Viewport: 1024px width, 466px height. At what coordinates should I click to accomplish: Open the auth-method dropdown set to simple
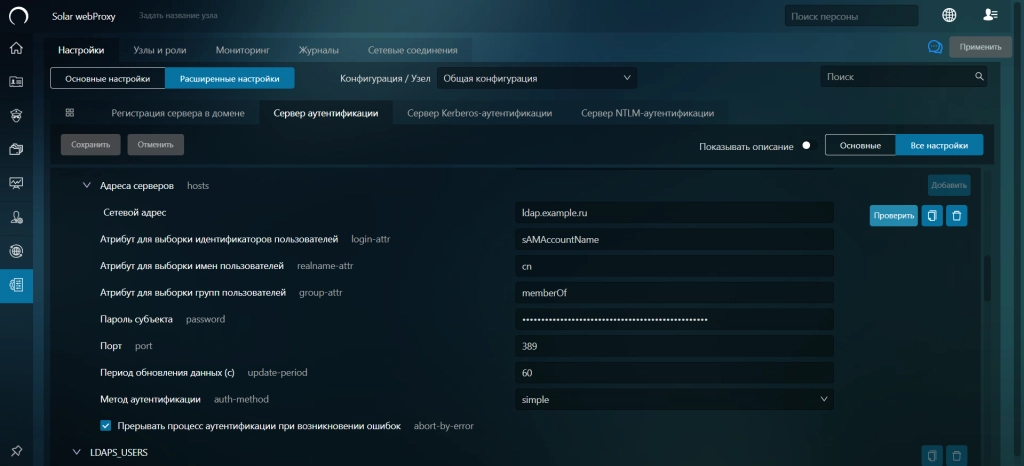pos(674,399)
